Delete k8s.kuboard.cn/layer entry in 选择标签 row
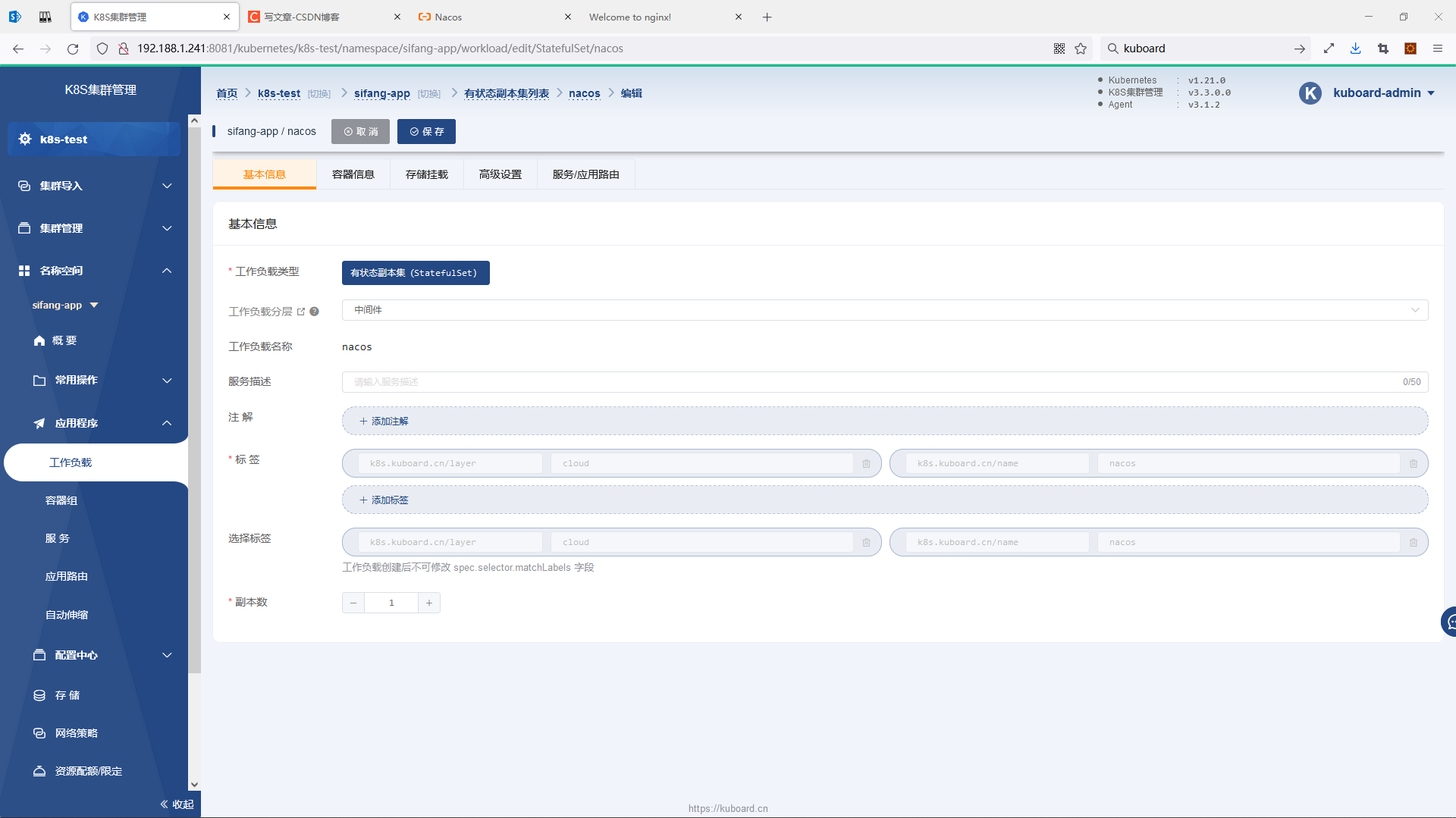The width and height of the screenshot is (1456, 818). pyautogui.click(x=866, y=542)
